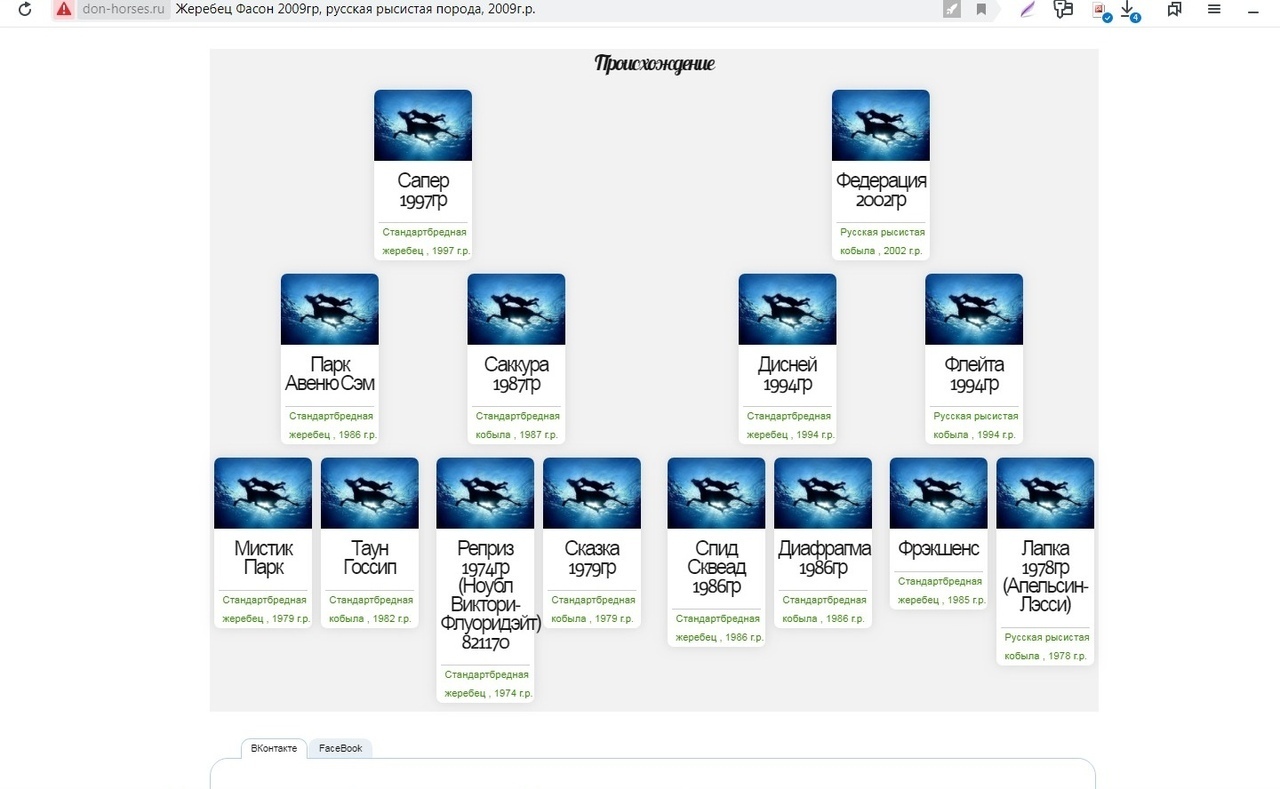The height and width of the screenshot is (789, 1280).
Task: Click the purple feather extension icon
Action: click(1027, 9)
